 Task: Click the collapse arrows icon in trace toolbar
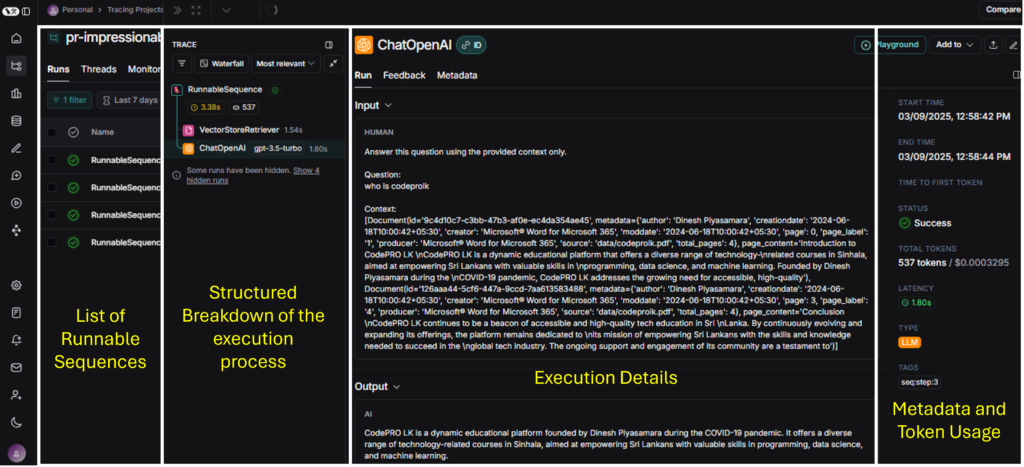pyautogui.click(x=333, y=63)
